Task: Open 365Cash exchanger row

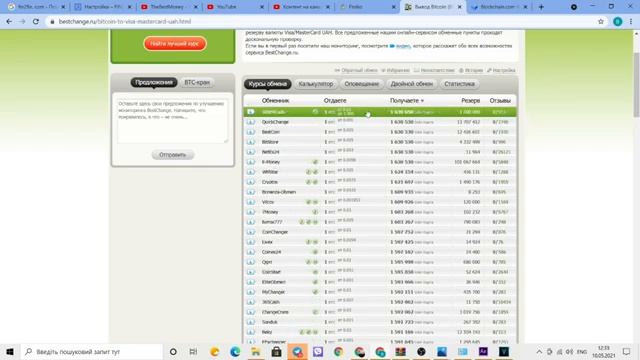Action: click(380, 302)
